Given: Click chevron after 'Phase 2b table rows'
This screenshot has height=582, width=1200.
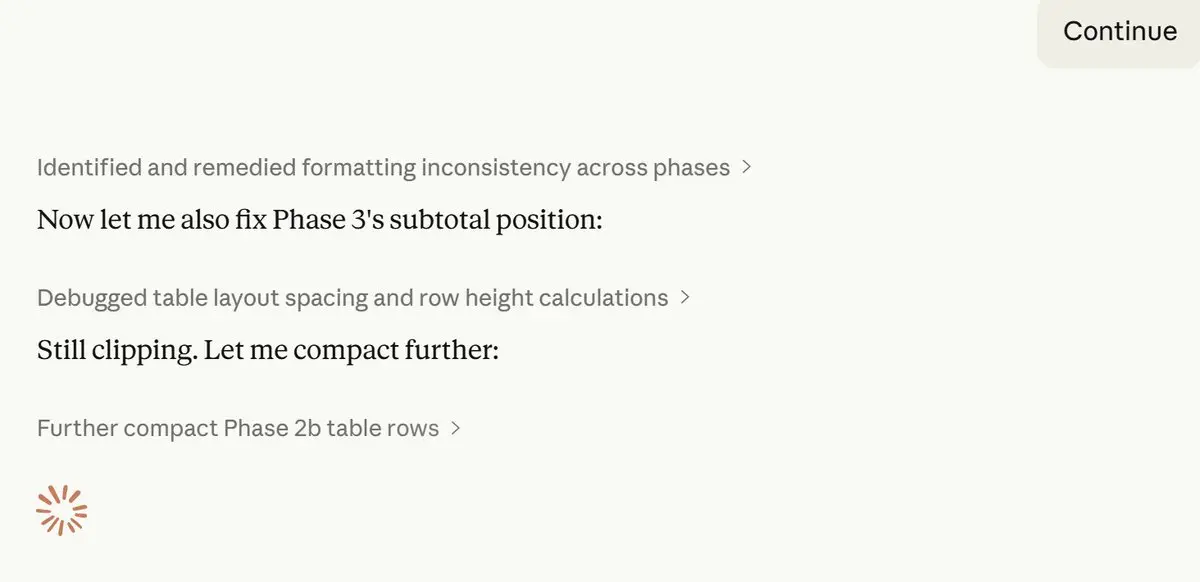Looking at the screenshot, I should [x=456, y=428].
